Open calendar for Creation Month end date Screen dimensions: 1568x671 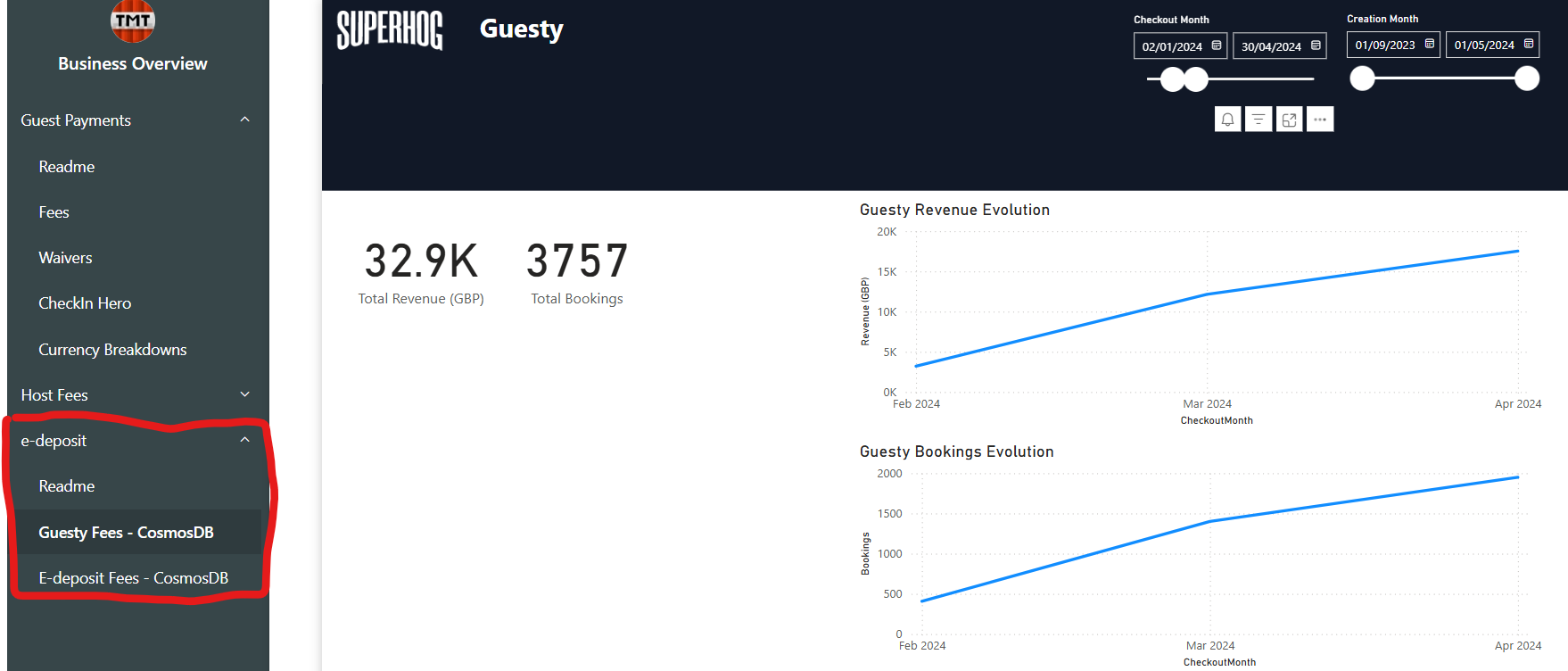click(x=1528, y=44)
